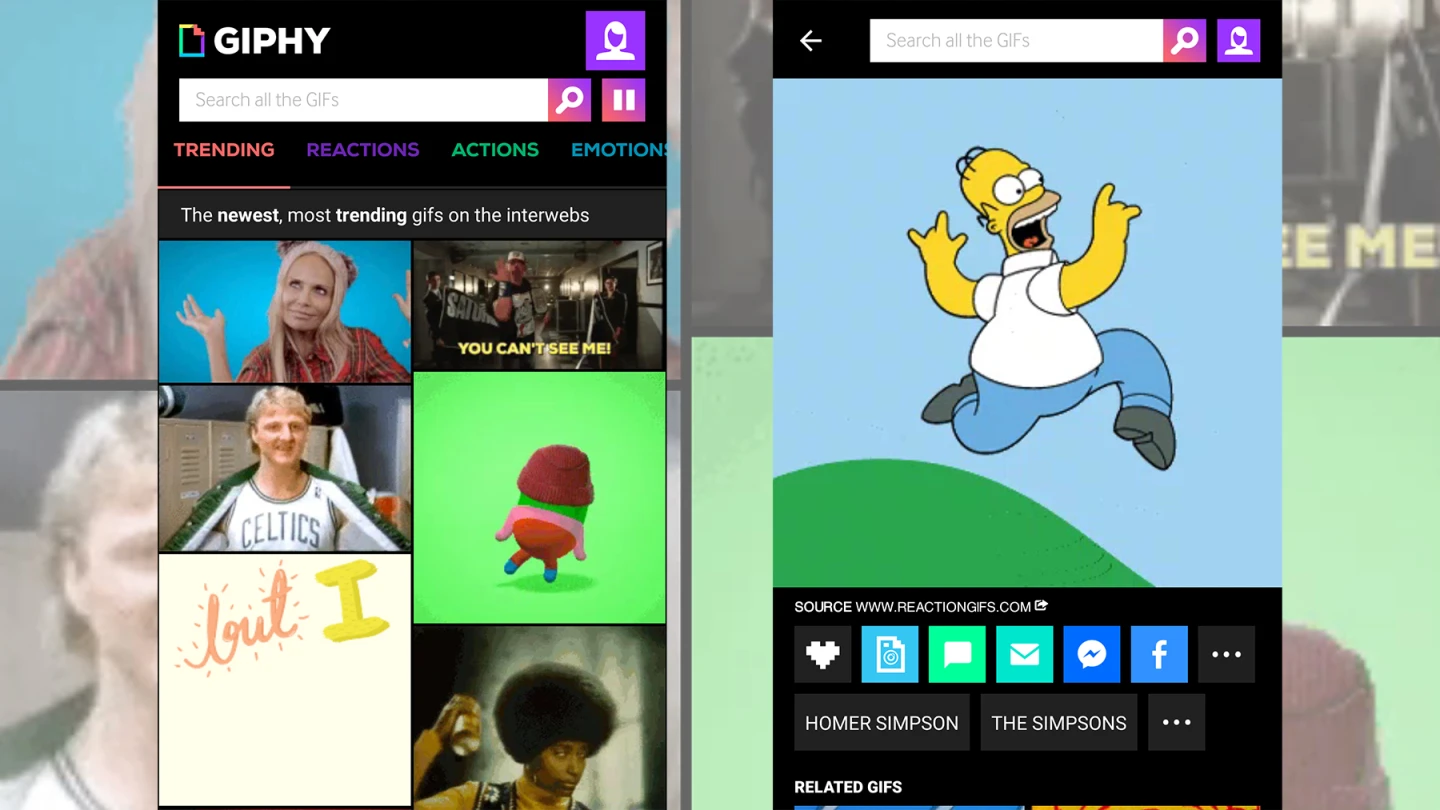Open user profile icon in trending screen
Image resolution: width=1440 pixels, height=810 pixels.
coord(615,40)
